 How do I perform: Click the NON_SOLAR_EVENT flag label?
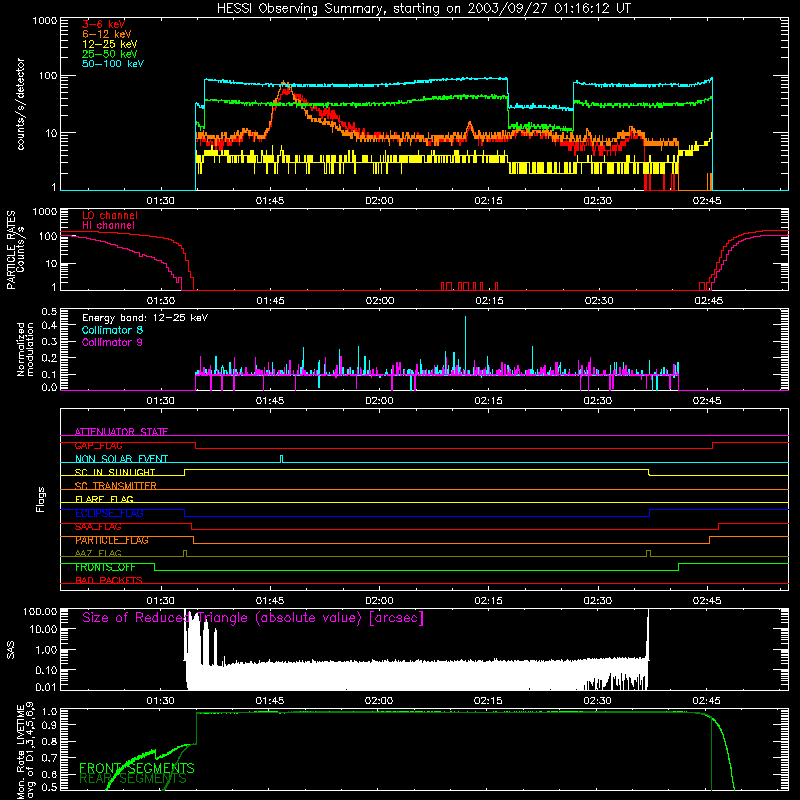(121, 459)
